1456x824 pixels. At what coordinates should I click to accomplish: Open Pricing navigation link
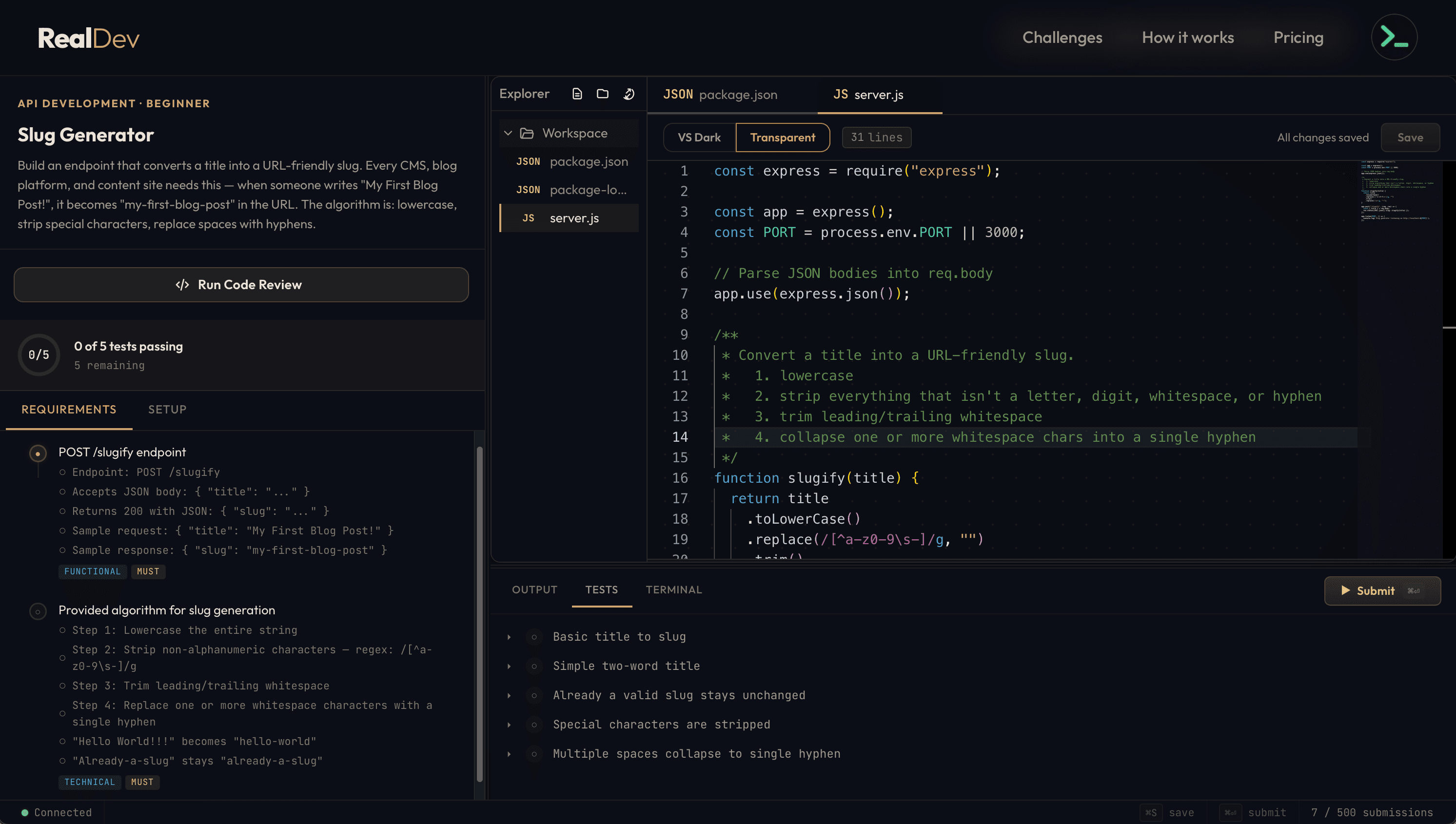tap(1298, 38)
